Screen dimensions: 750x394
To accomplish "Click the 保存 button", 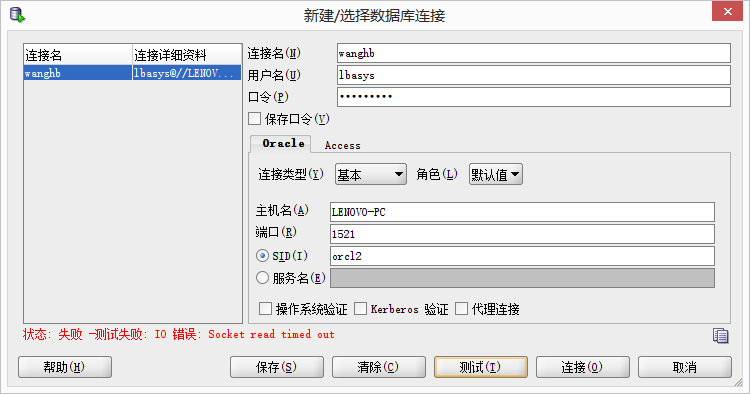I will click(276, 367).
